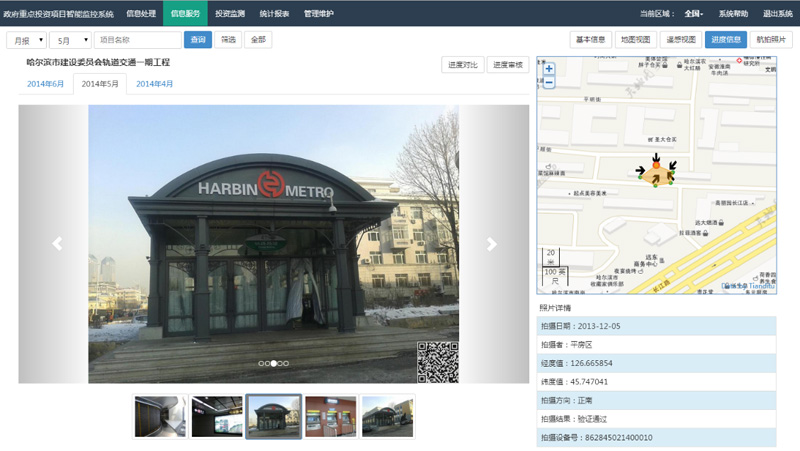This screenshot has width=800, height=451.
Task: Open 地图视图 view
Action: pos(635,40)
